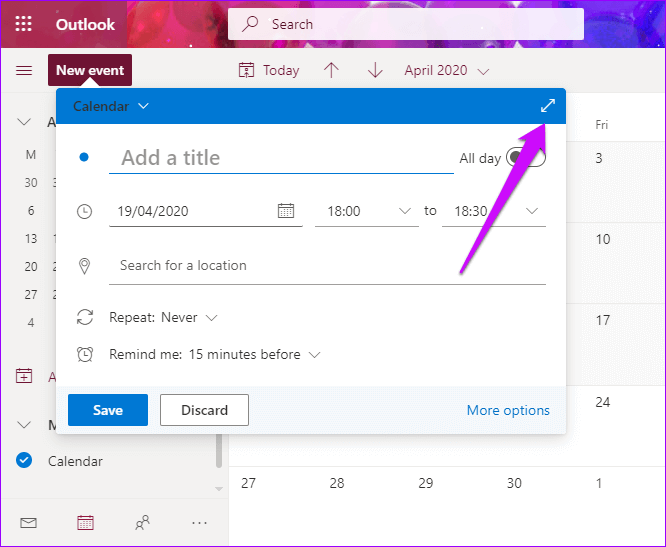
Task: Switch to People module
Action: (142, 523)
